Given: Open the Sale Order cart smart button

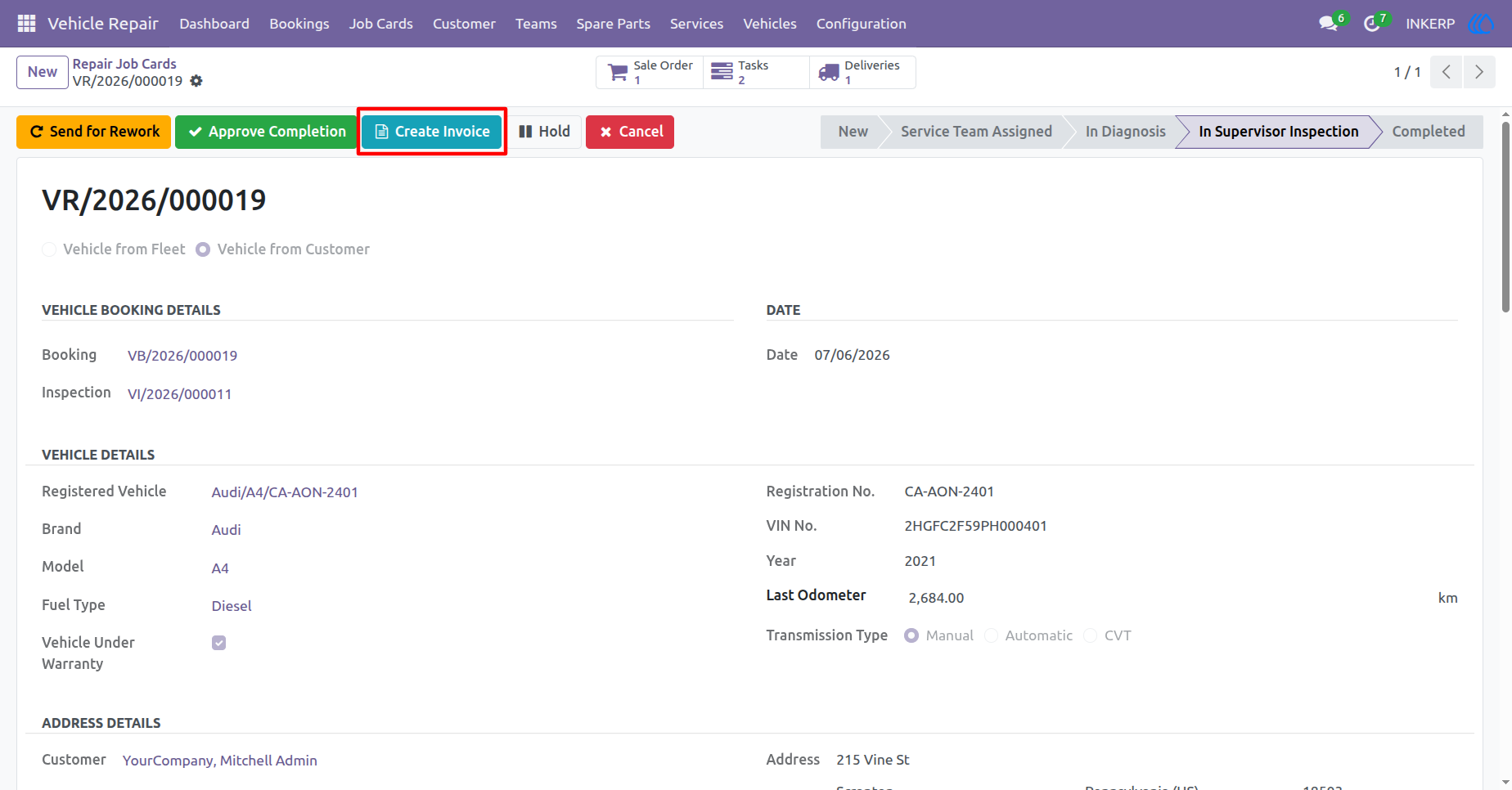Looking at the screenshot, I should click(x=650, y=72).
